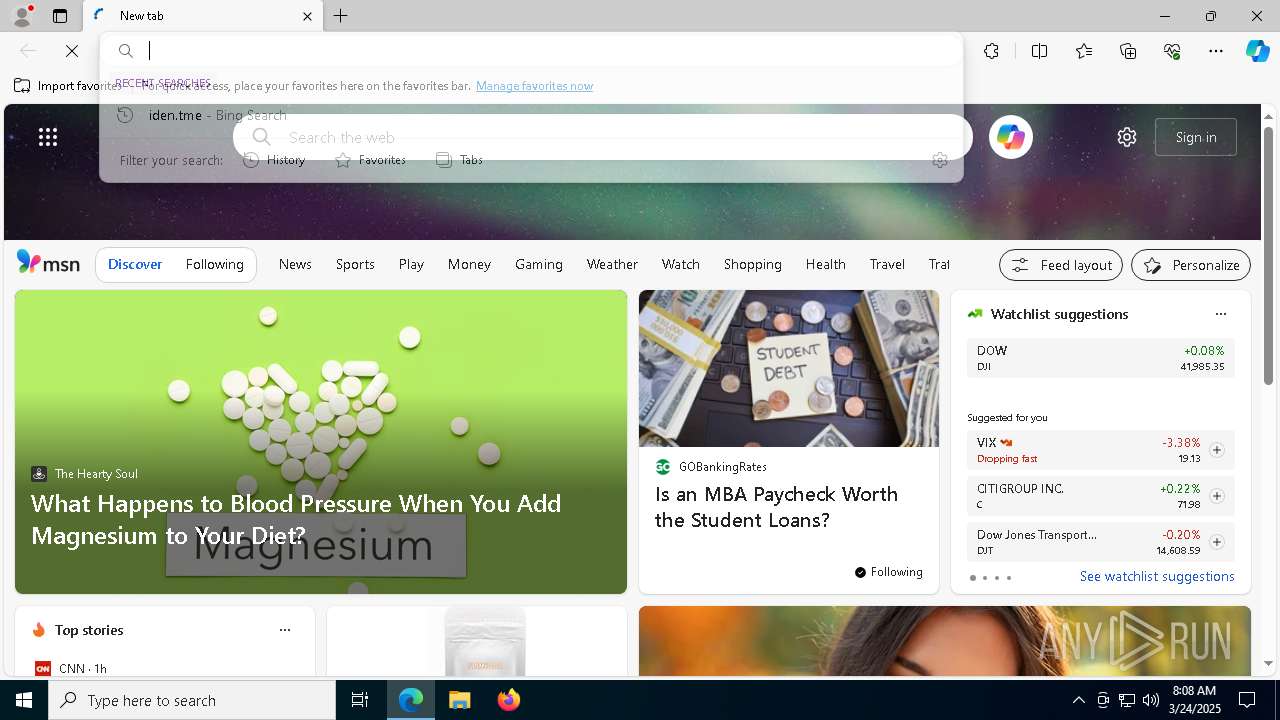Switch to the Discover tab
The width and height of the screenshot is (1280, 720).
point(135,264)
